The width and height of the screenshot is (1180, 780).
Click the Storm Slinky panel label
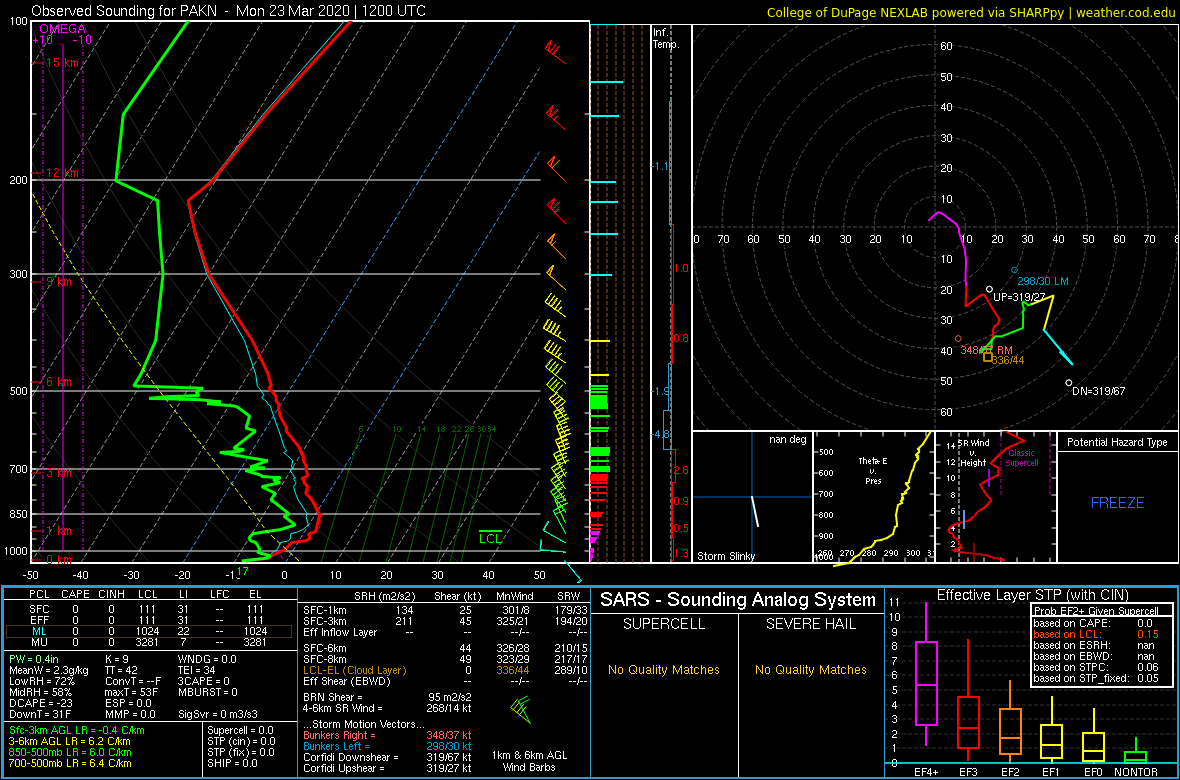(x=726, y=556)
